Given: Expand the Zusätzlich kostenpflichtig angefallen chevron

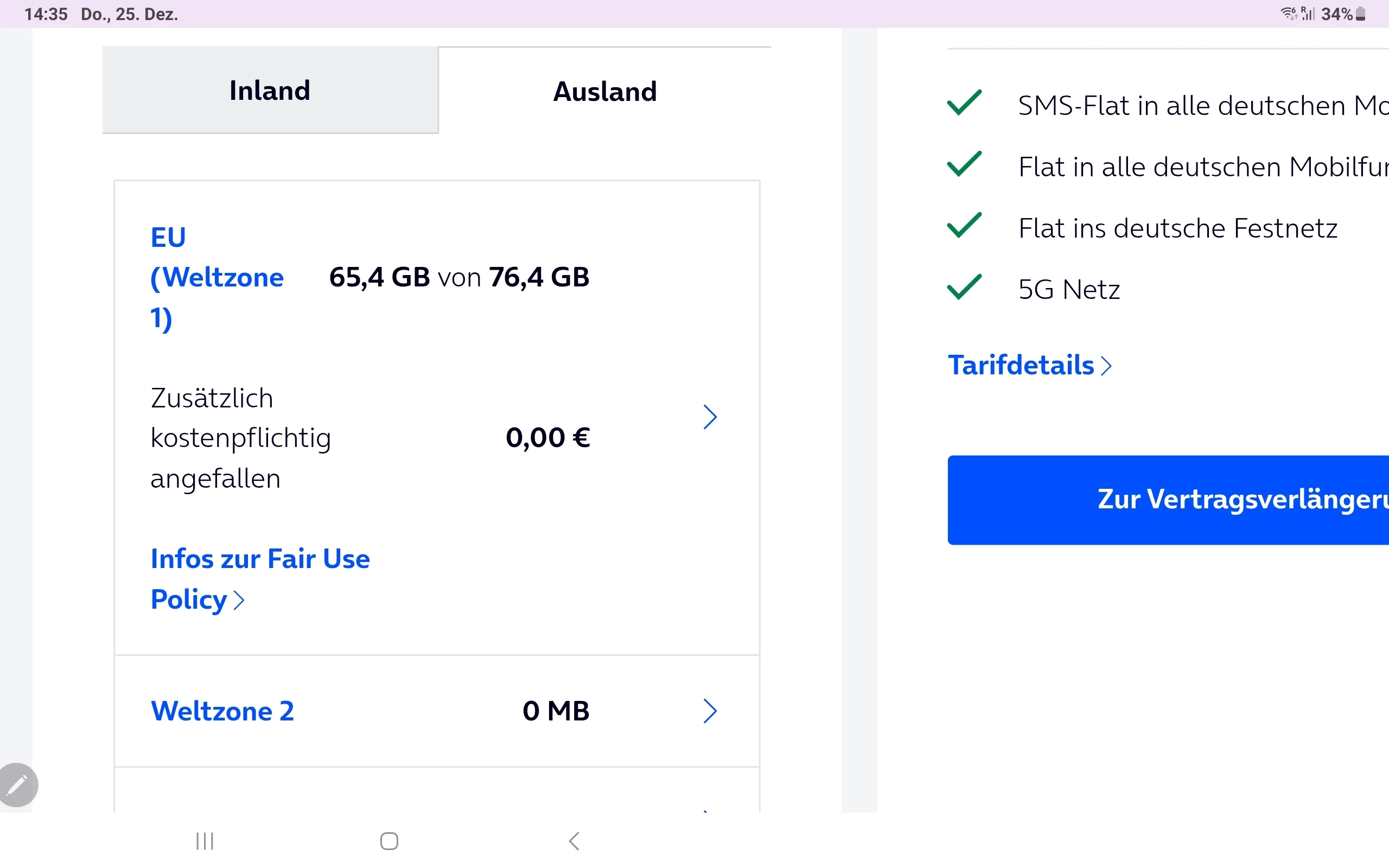Looking at the screenshot, I should tap(710, 417).
